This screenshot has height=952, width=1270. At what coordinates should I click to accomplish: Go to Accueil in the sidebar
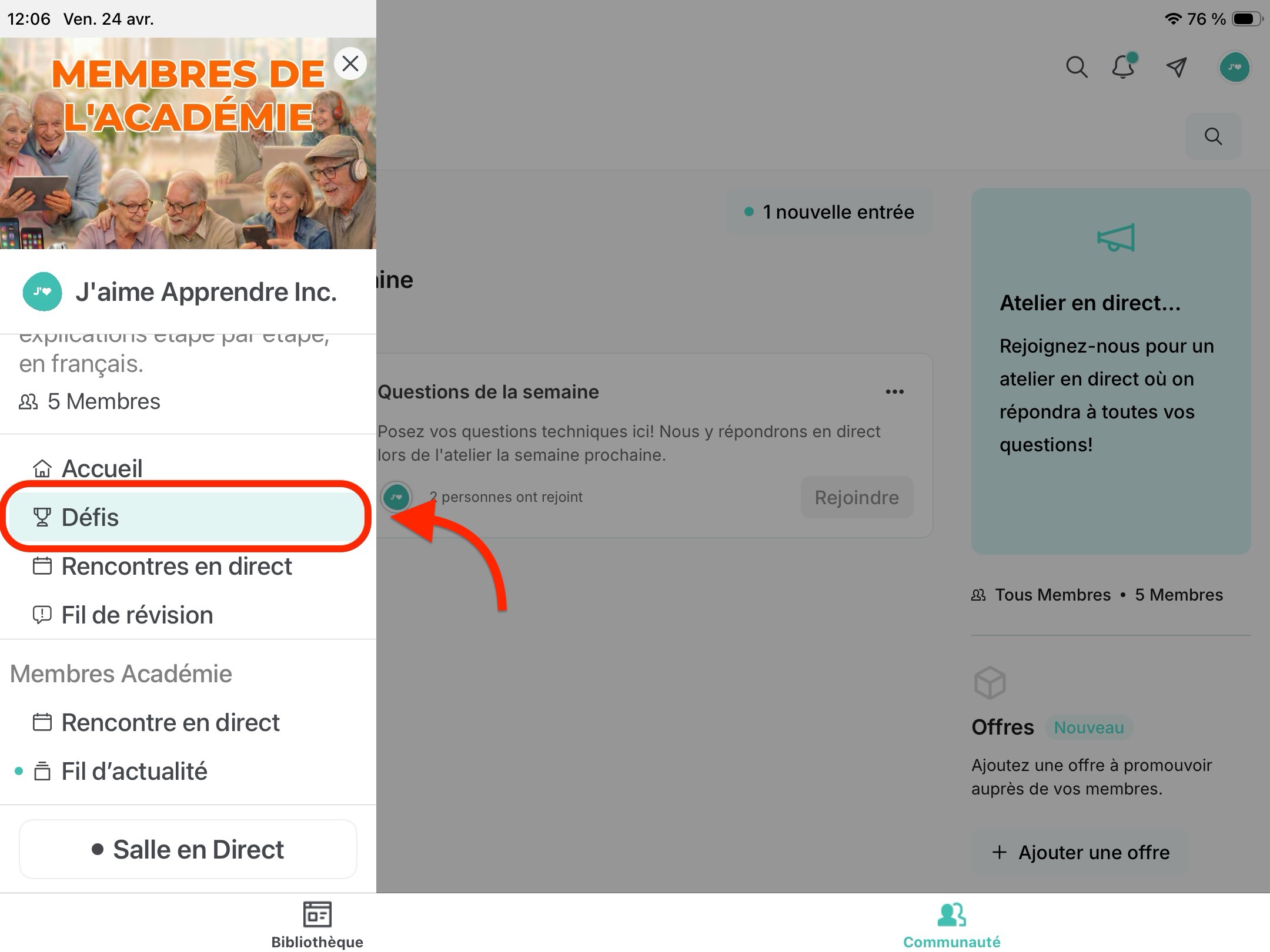tap(188, 469)
